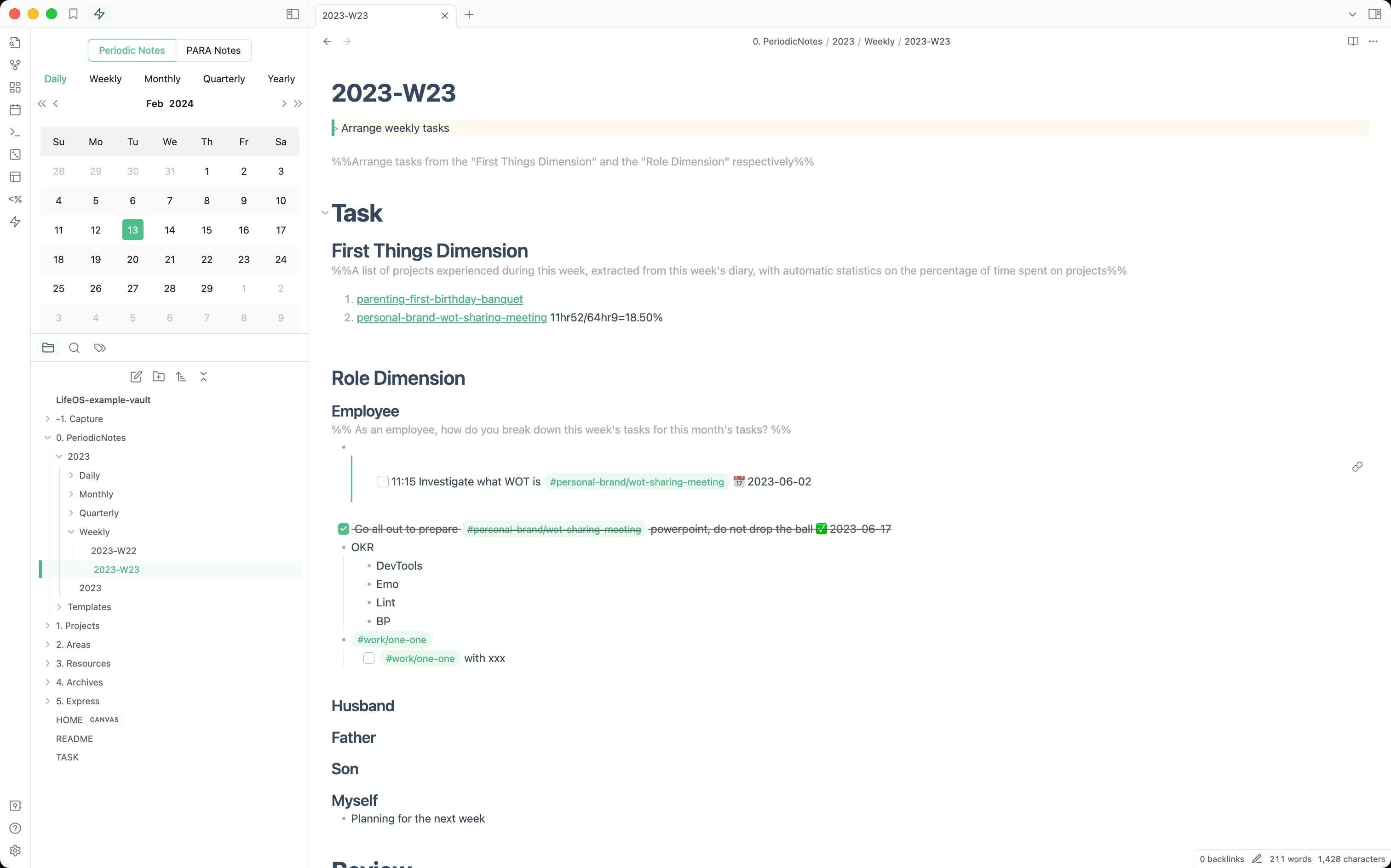1391x868 pixels.
Task: Switch to reading view book icon
Action: (x=1352, y=41)
